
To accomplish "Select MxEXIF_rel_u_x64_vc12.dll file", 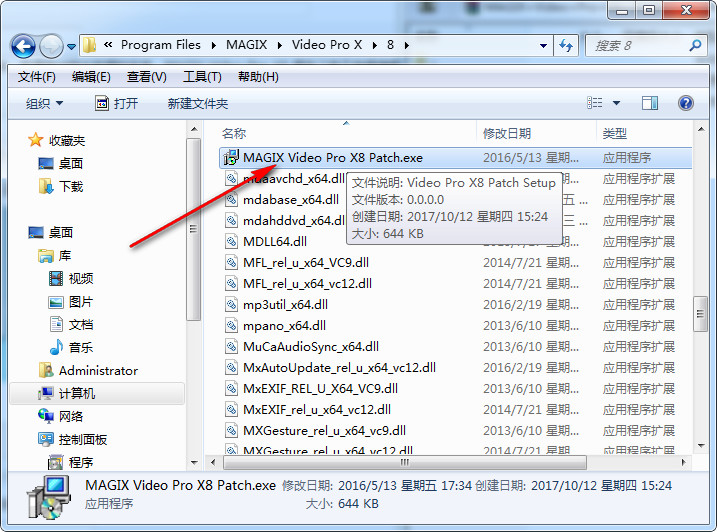I will pyautogui.click(x=317, y=409).
